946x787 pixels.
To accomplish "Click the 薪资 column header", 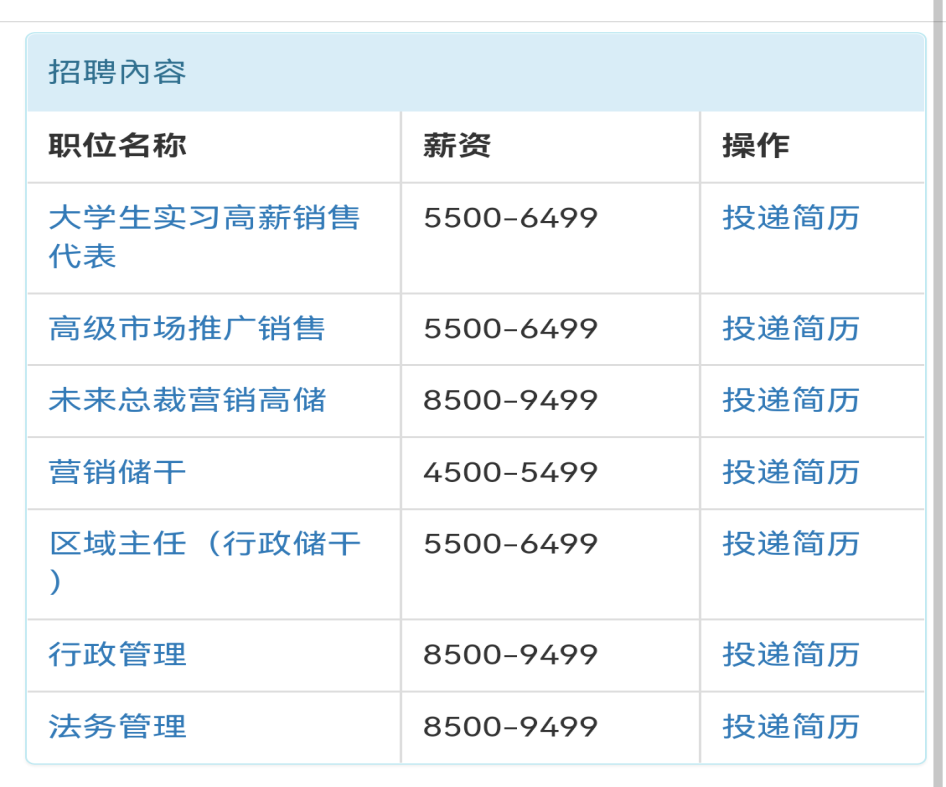I will 457,146.
